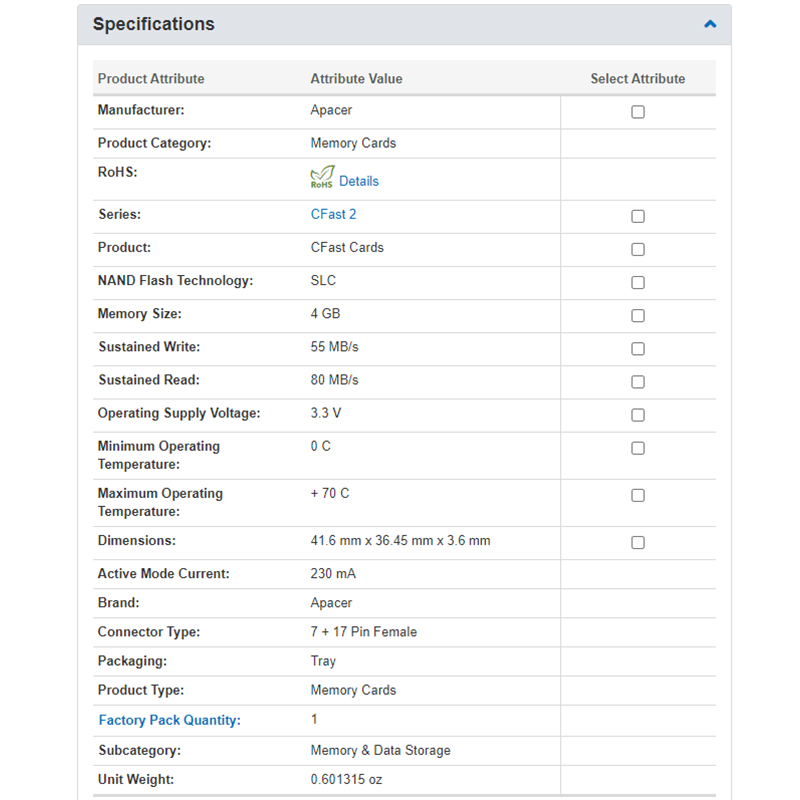Enable Maximum Operating Temperature checkbox
This screenshot has width=800, height=800.
point(638,495)
